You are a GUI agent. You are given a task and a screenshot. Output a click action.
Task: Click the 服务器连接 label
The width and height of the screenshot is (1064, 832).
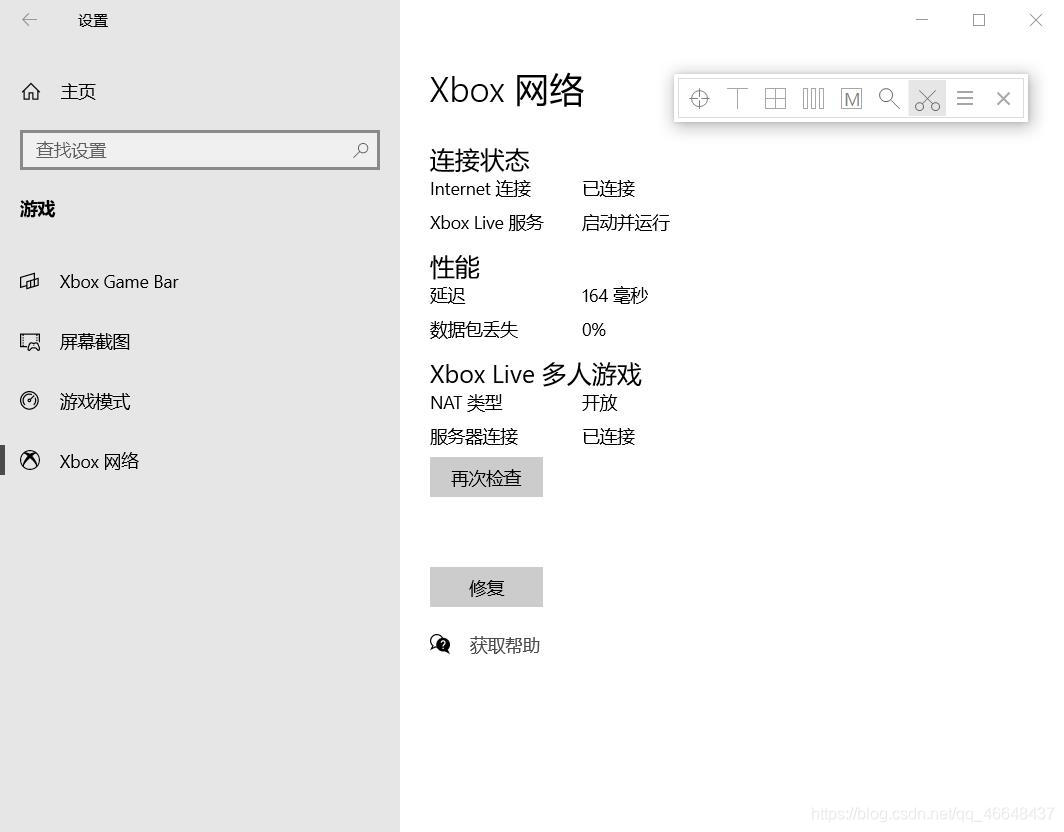tap(474, 436)
